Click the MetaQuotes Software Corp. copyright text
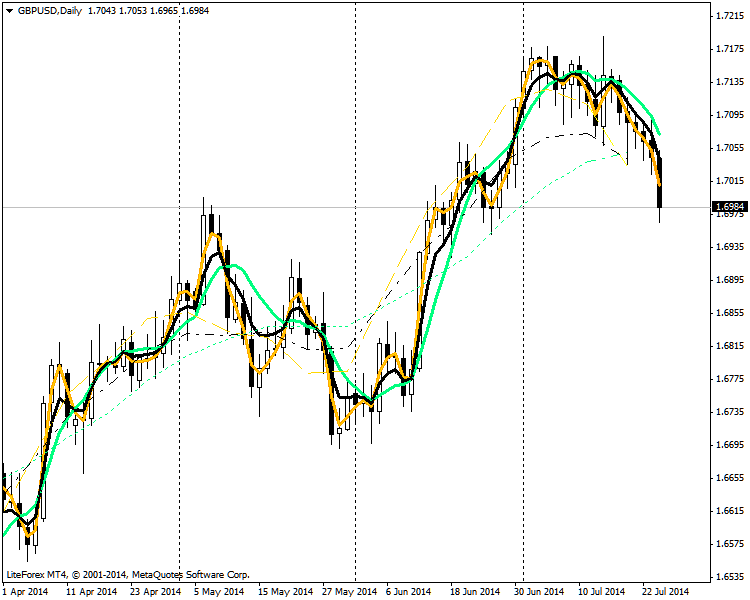The width and height of the screenshot is (750, 600). pyautogui.click(x=190, y=575)
